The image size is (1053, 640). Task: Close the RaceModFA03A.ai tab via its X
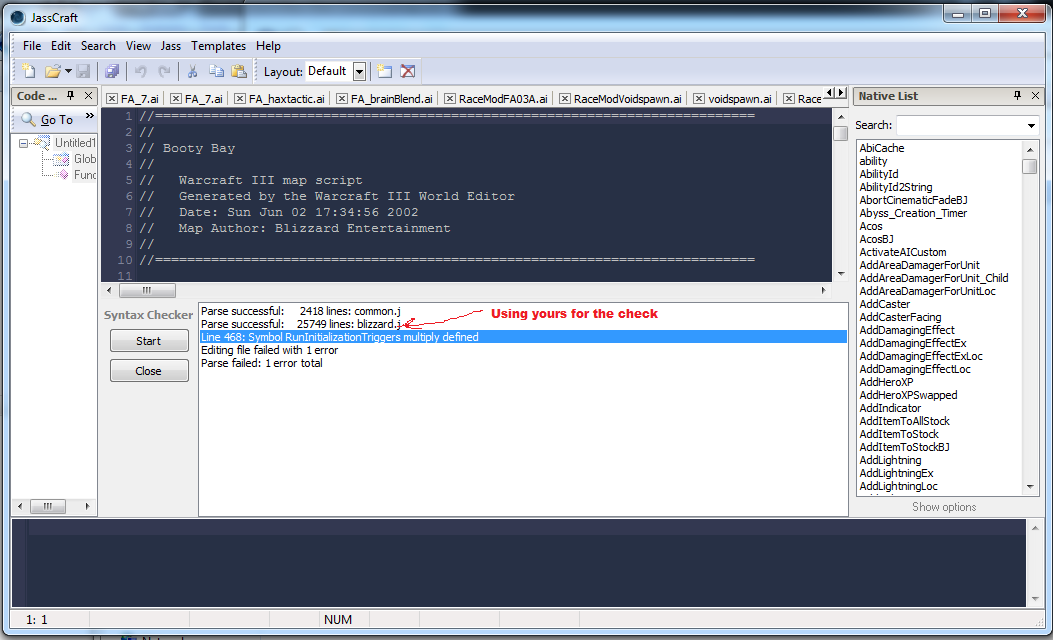point(450,99)
